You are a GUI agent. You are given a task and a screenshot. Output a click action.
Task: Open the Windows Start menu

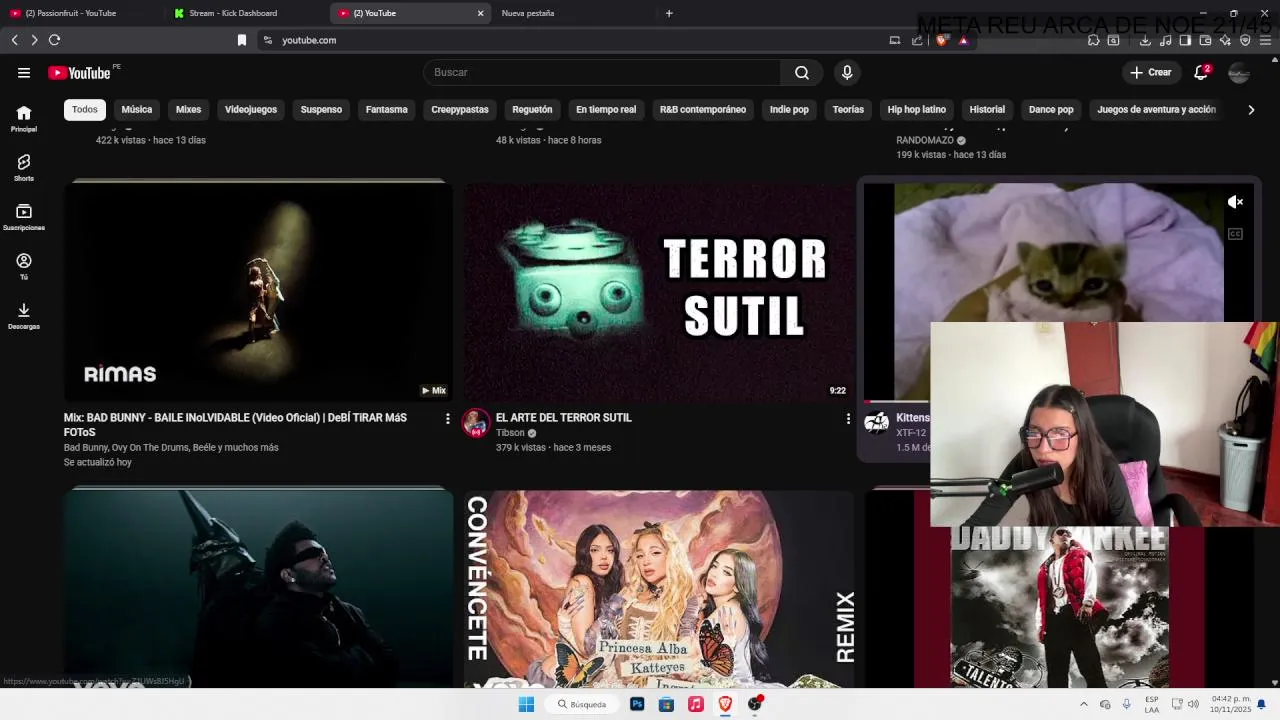[x=526, y=704]
